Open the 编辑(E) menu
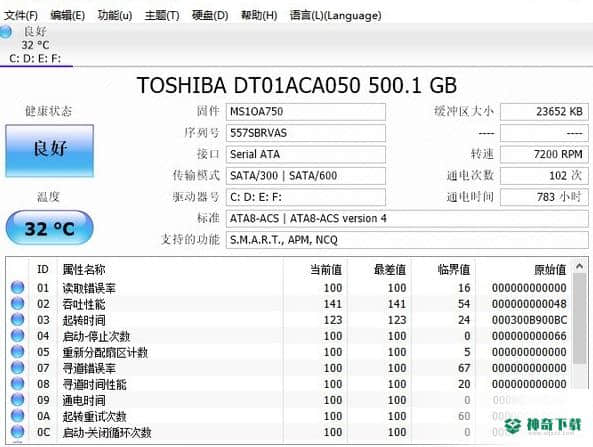The height and width of the screenshot is (447, 593). point(67,16)
